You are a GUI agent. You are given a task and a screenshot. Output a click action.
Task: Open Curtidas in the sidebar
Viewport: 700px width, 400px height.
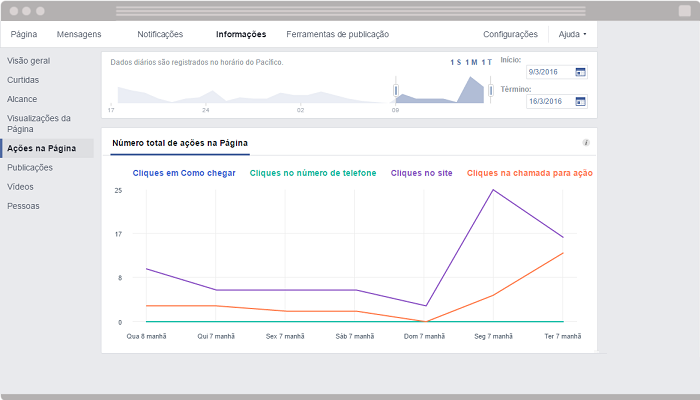(23, 80)
